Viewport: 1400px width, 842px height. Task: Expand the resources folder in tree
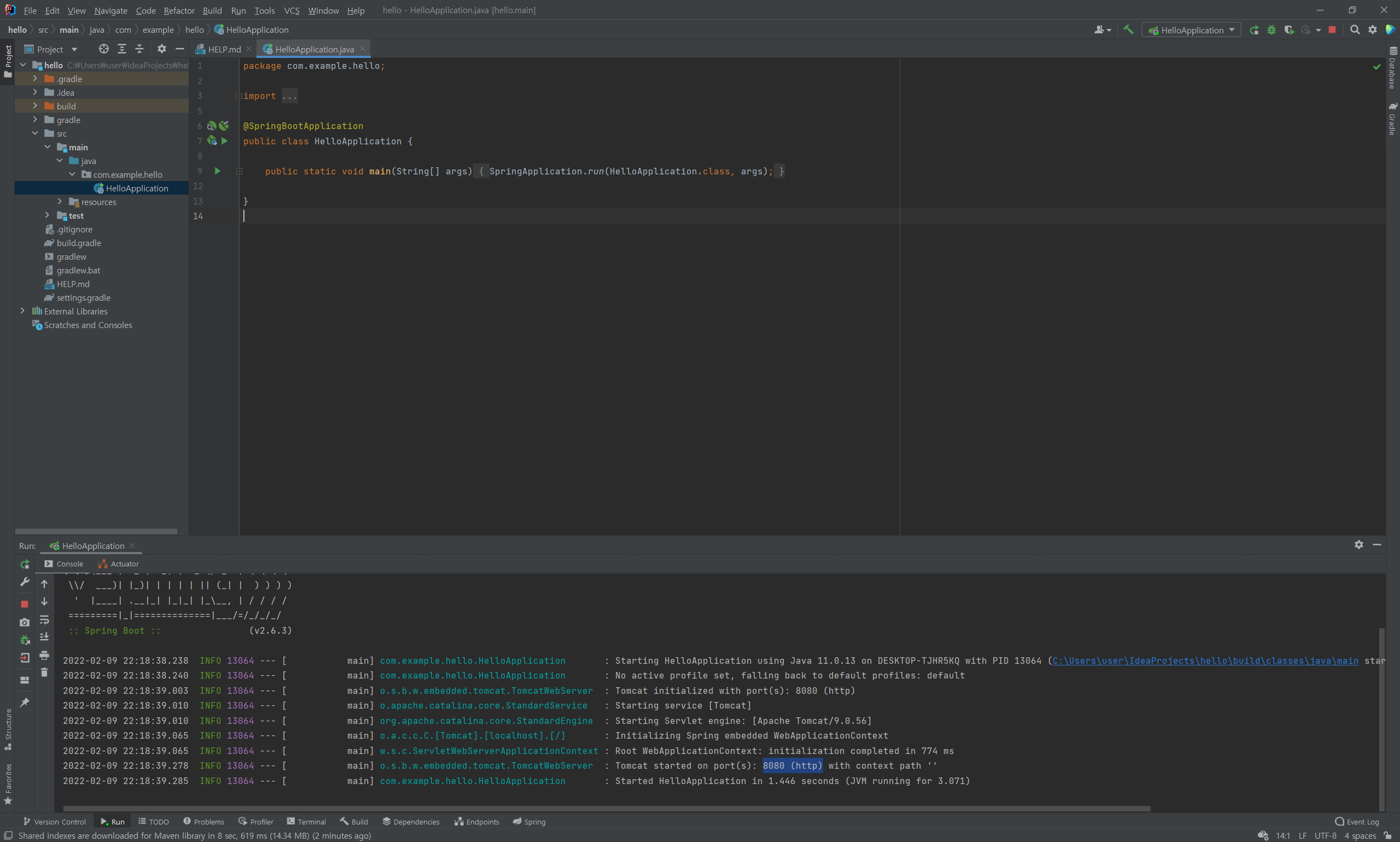click(x=60, y=201)
